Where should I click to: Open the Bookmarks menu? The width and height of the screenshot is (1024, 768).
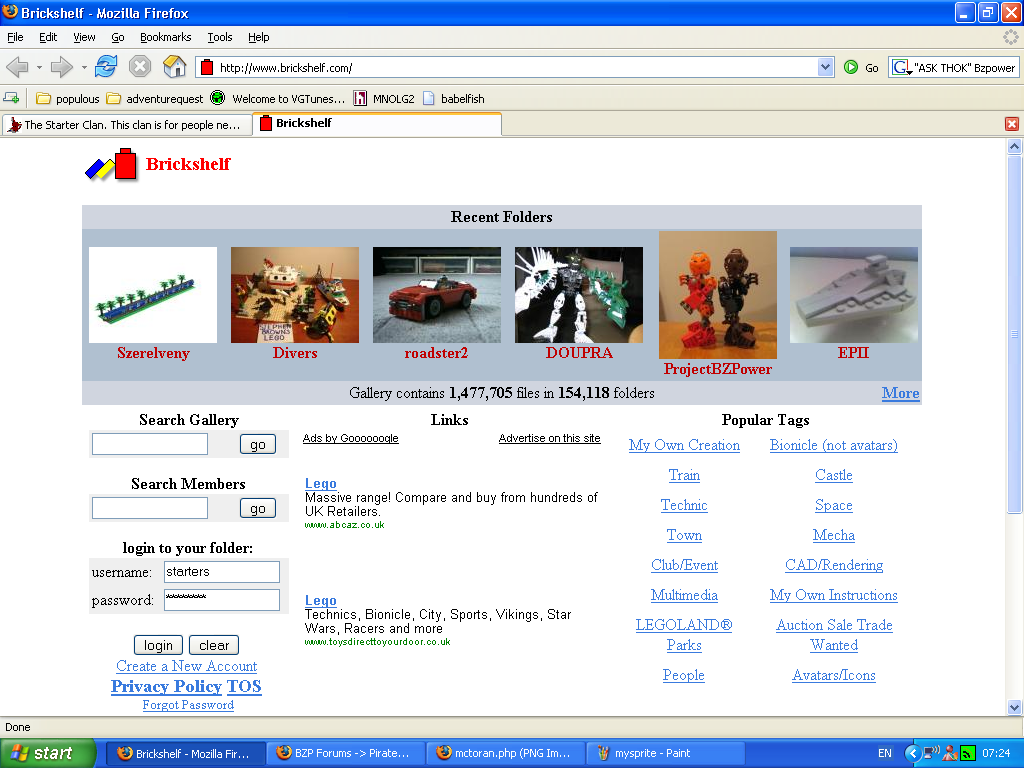tap(165, 37)
